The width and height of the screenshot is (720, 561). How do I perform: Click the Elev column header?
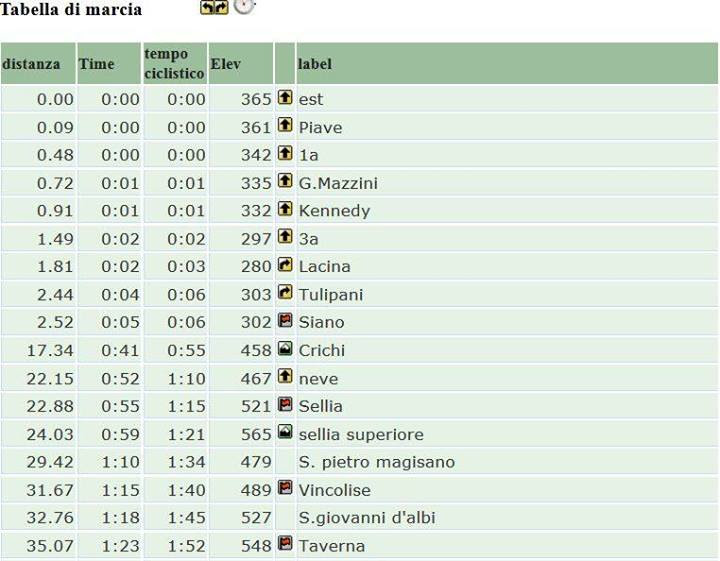click(241, 63)
